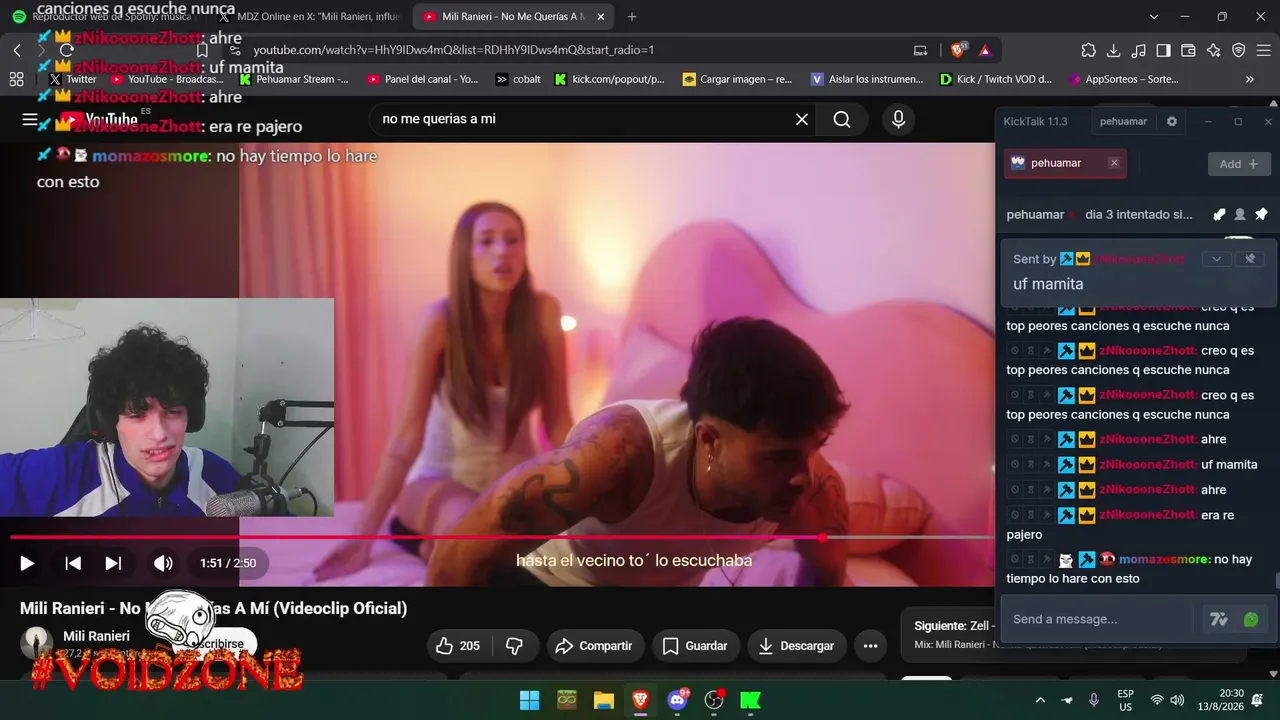Play the video

[27, 563]
